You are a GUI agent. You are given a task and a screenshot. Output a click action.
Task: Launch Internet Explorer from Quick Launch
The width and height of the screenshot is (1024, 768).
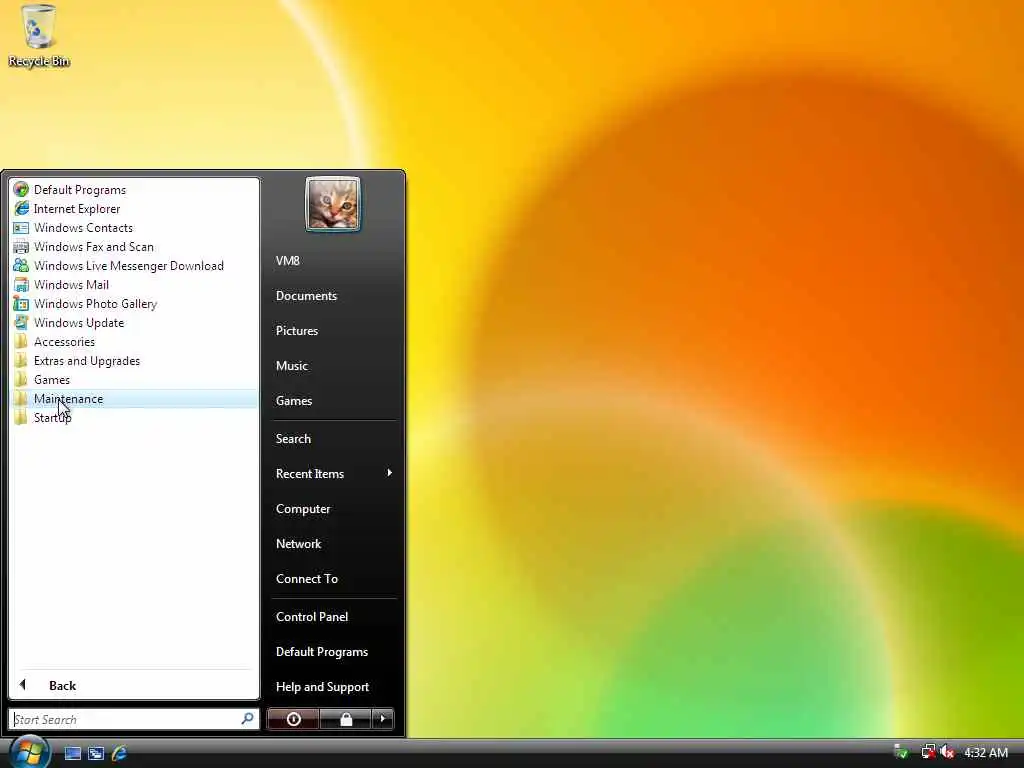(119, 753)
